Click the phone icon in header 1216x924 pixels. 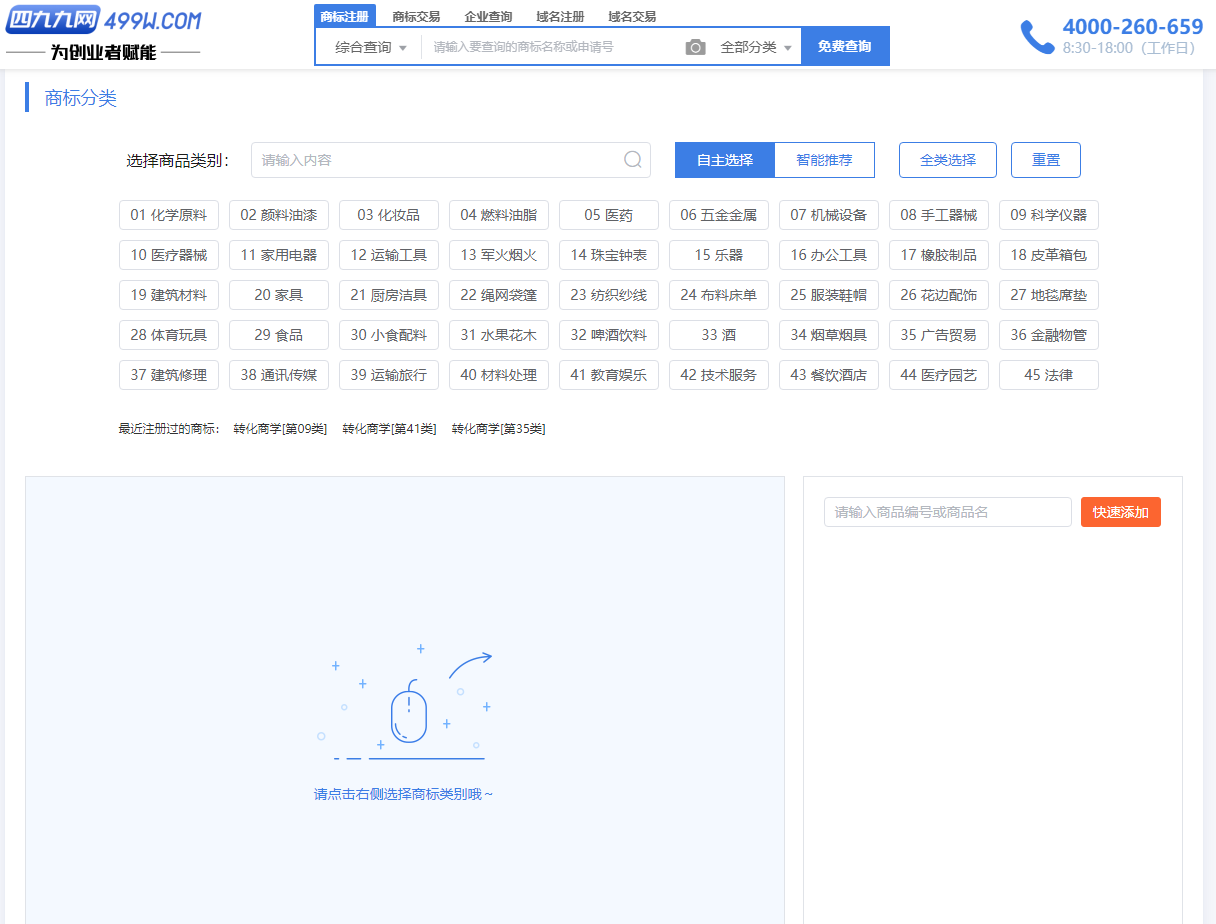pos(1036,37)
